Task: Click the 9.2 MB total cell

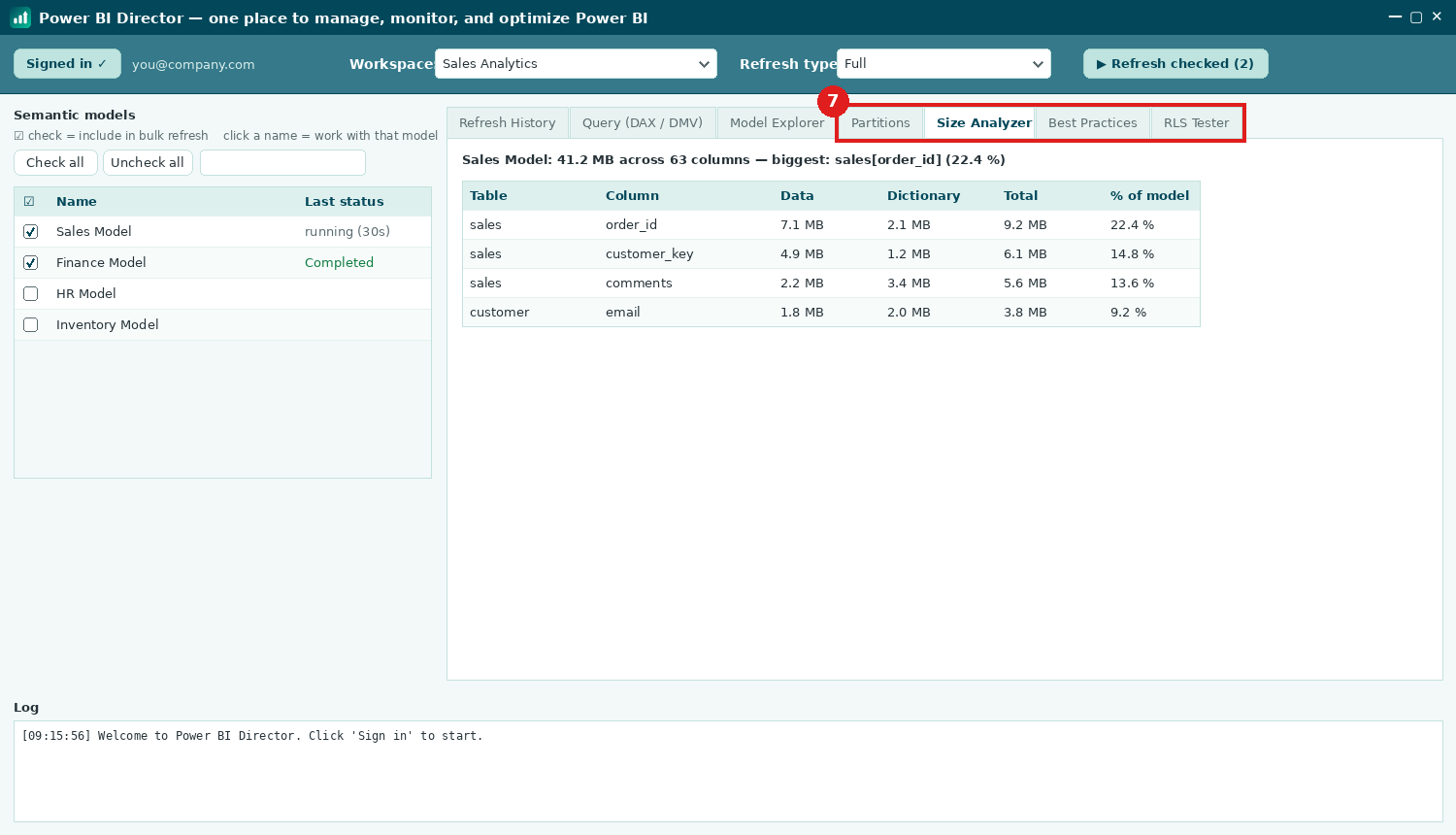Action: [1025, 225]
